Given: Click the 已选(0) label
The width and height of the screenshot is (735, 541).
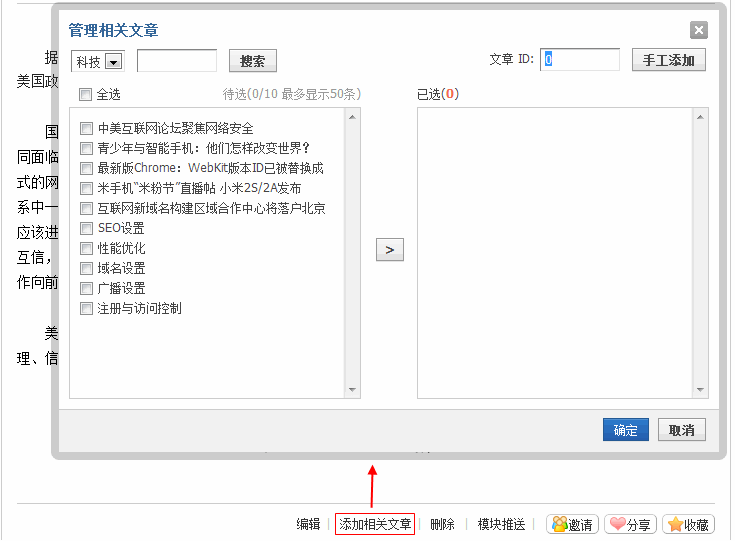Looking at the screenshot, I should 438,94.
